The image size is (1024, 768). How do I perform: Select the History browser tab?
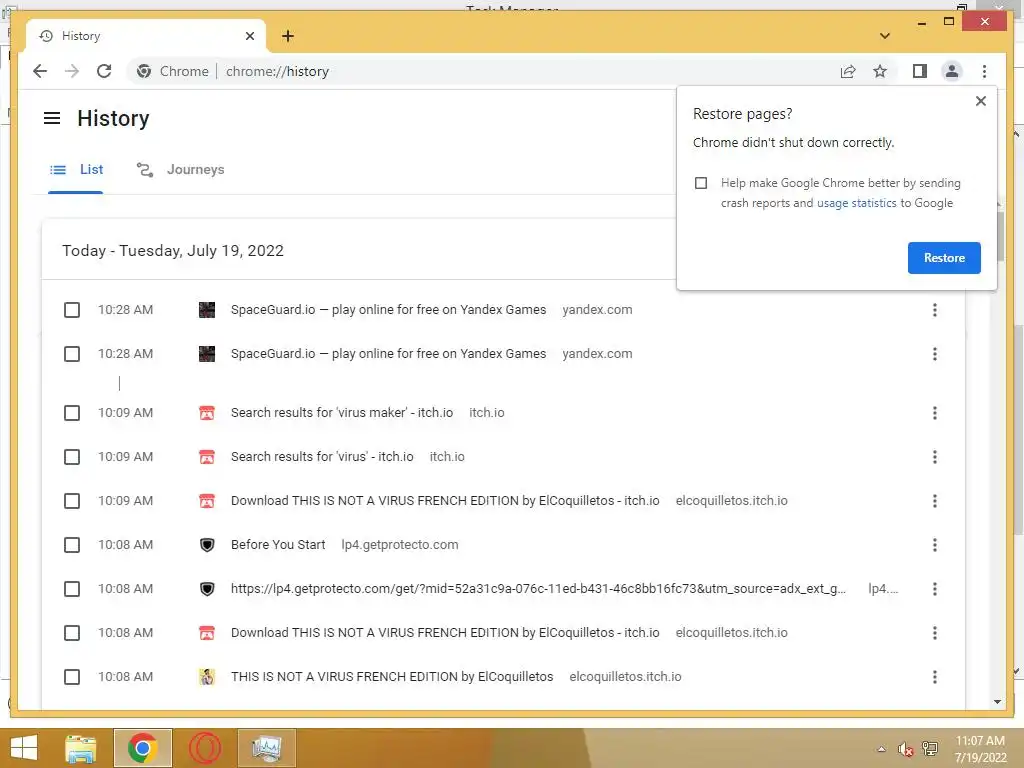(146, 36)
